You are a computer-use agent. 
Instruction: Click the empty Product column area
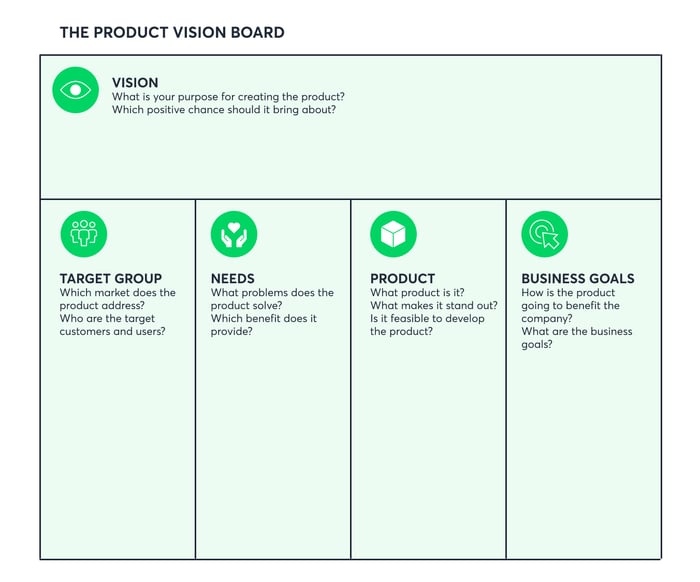428,446
